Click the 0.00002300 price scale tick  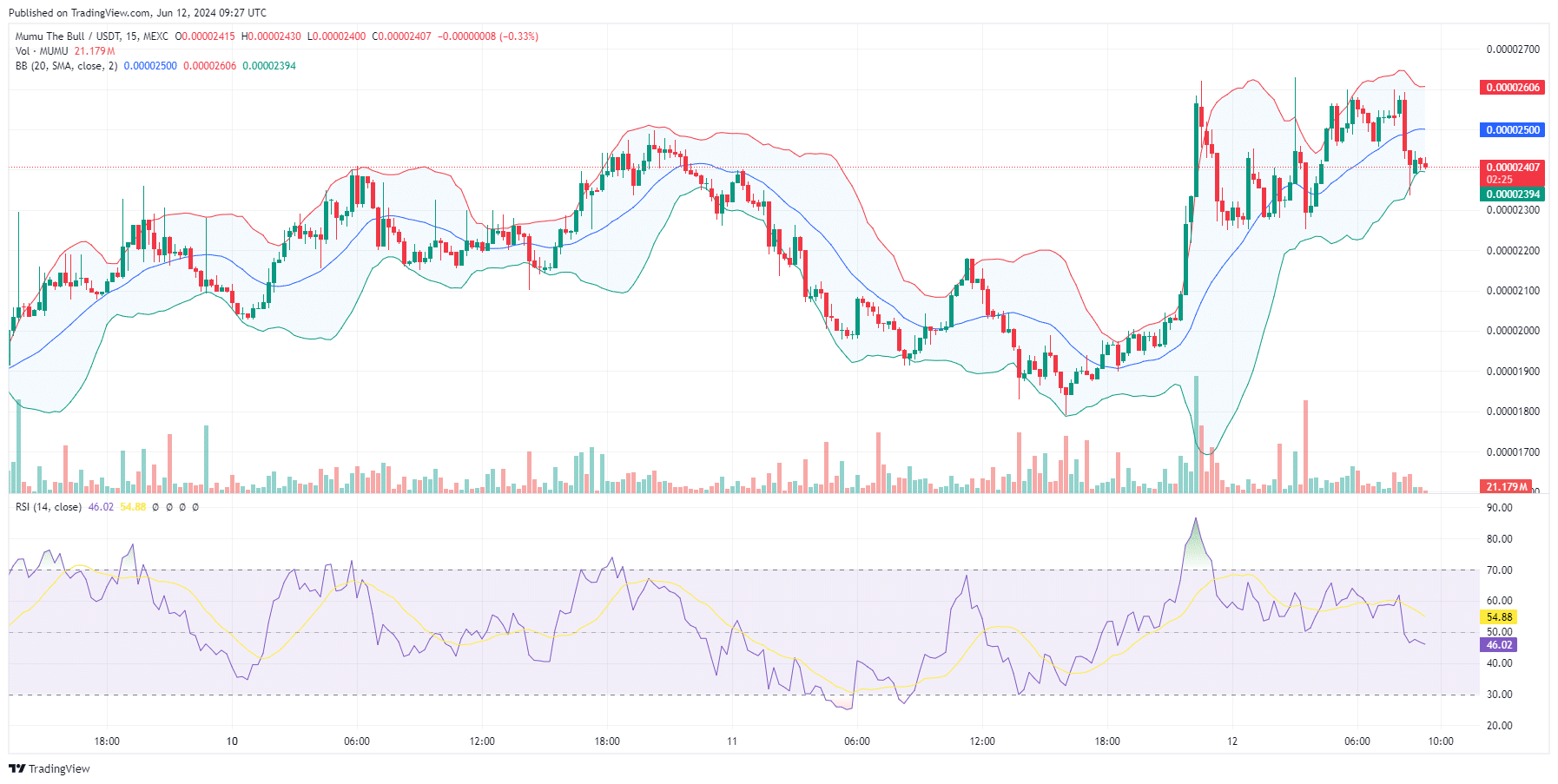(x=1513, y=210)
